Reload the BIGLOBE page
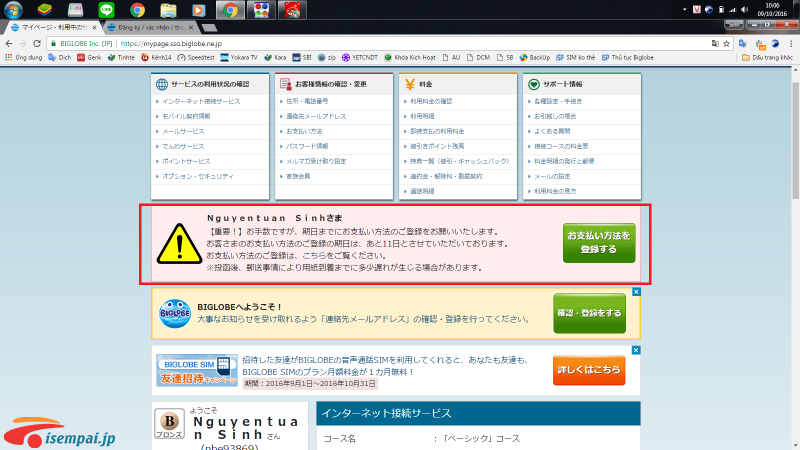 pos(37,43)
